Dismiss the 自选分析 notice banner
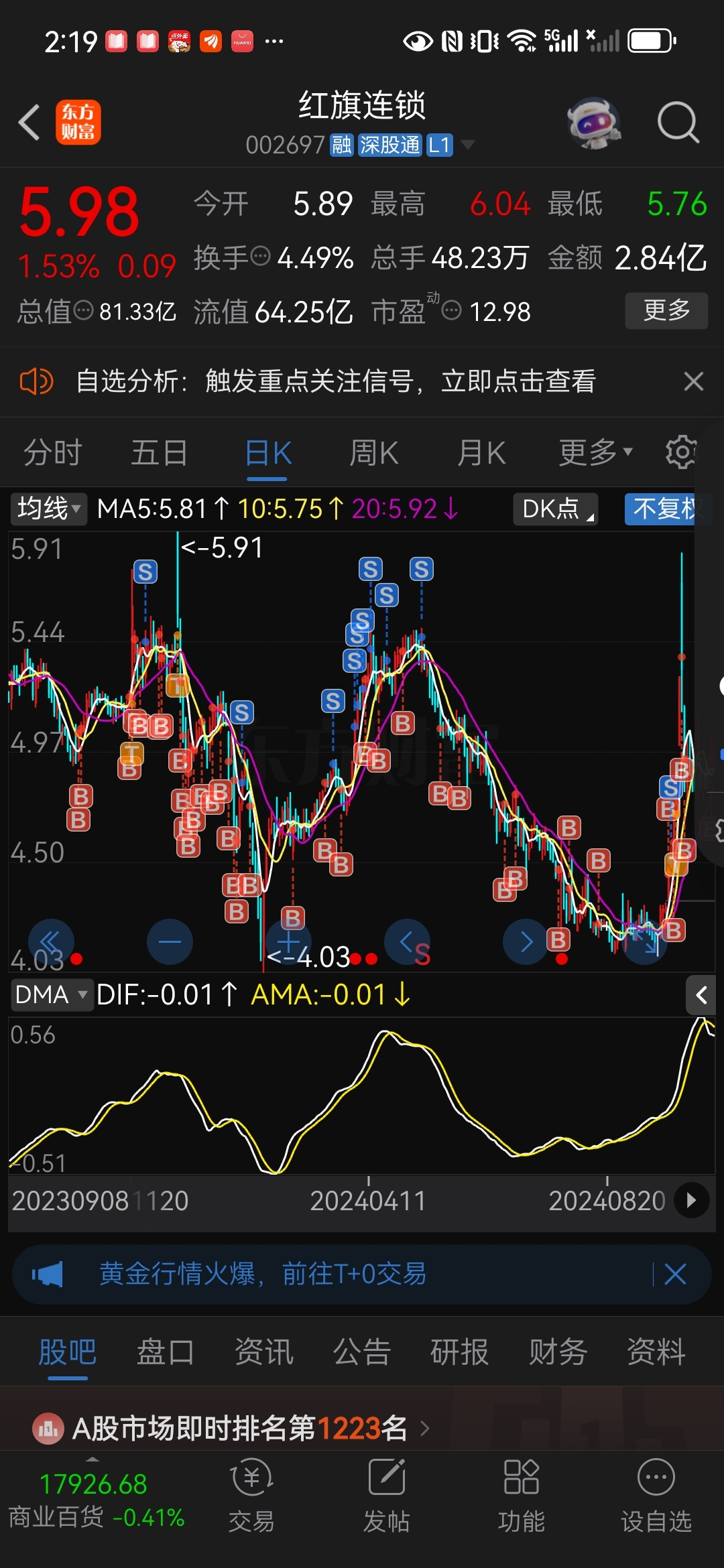724x1568 pixels. pyautogui.click(x=694, y=381)
